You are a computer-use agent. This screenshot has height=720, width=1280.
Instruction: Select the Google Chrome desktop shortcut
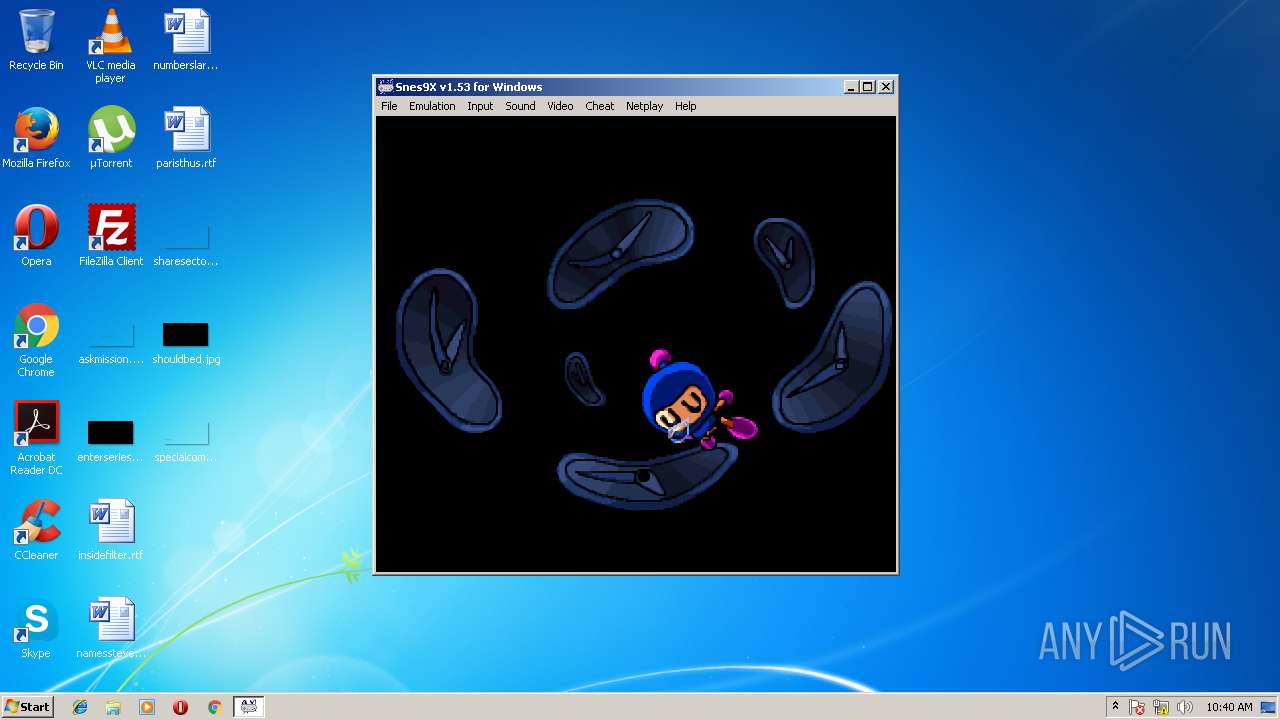coord(36,340)
